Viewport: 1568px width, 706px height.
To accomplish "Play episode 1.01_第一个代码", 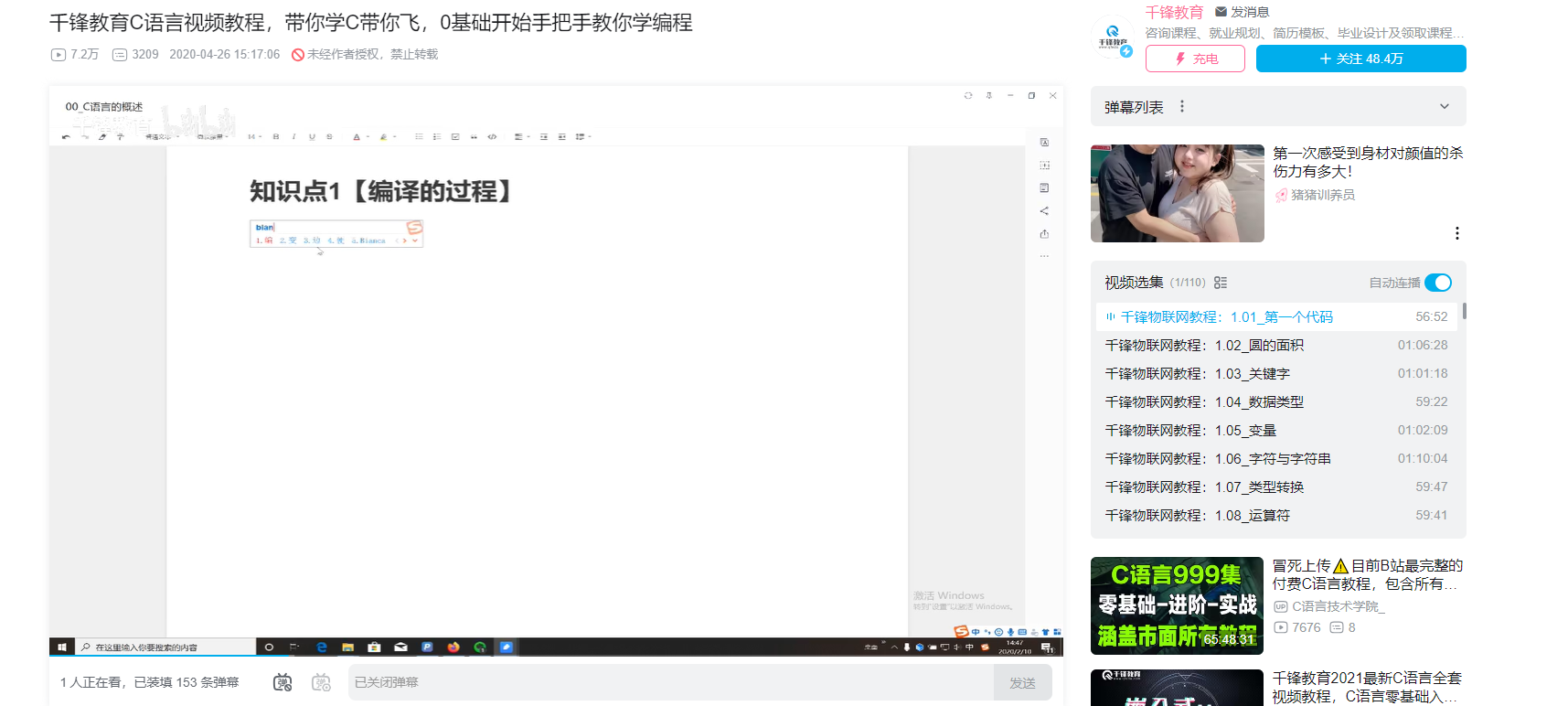I will tap(1278, 317).
